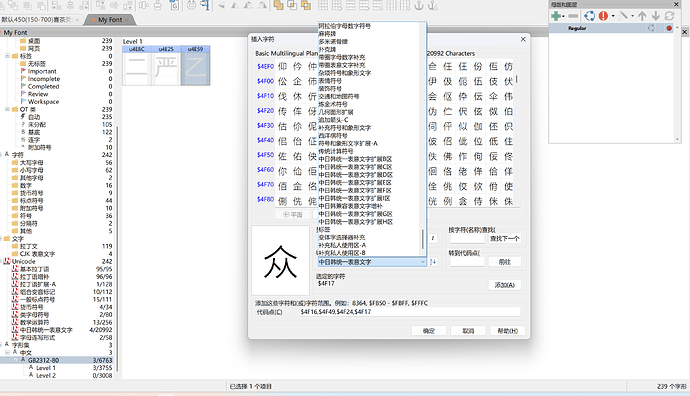Image resolution: width=690 pixels, height=396 pixels.
Task: Click the red exclamation validation icon
Action: point(603,16)
